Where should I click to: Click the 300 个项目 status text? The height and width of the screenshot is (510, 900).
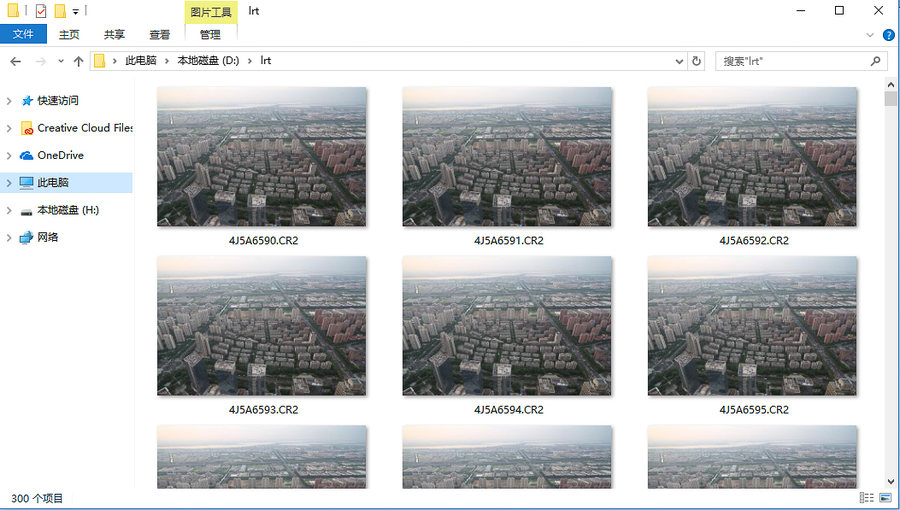[37, 498]
